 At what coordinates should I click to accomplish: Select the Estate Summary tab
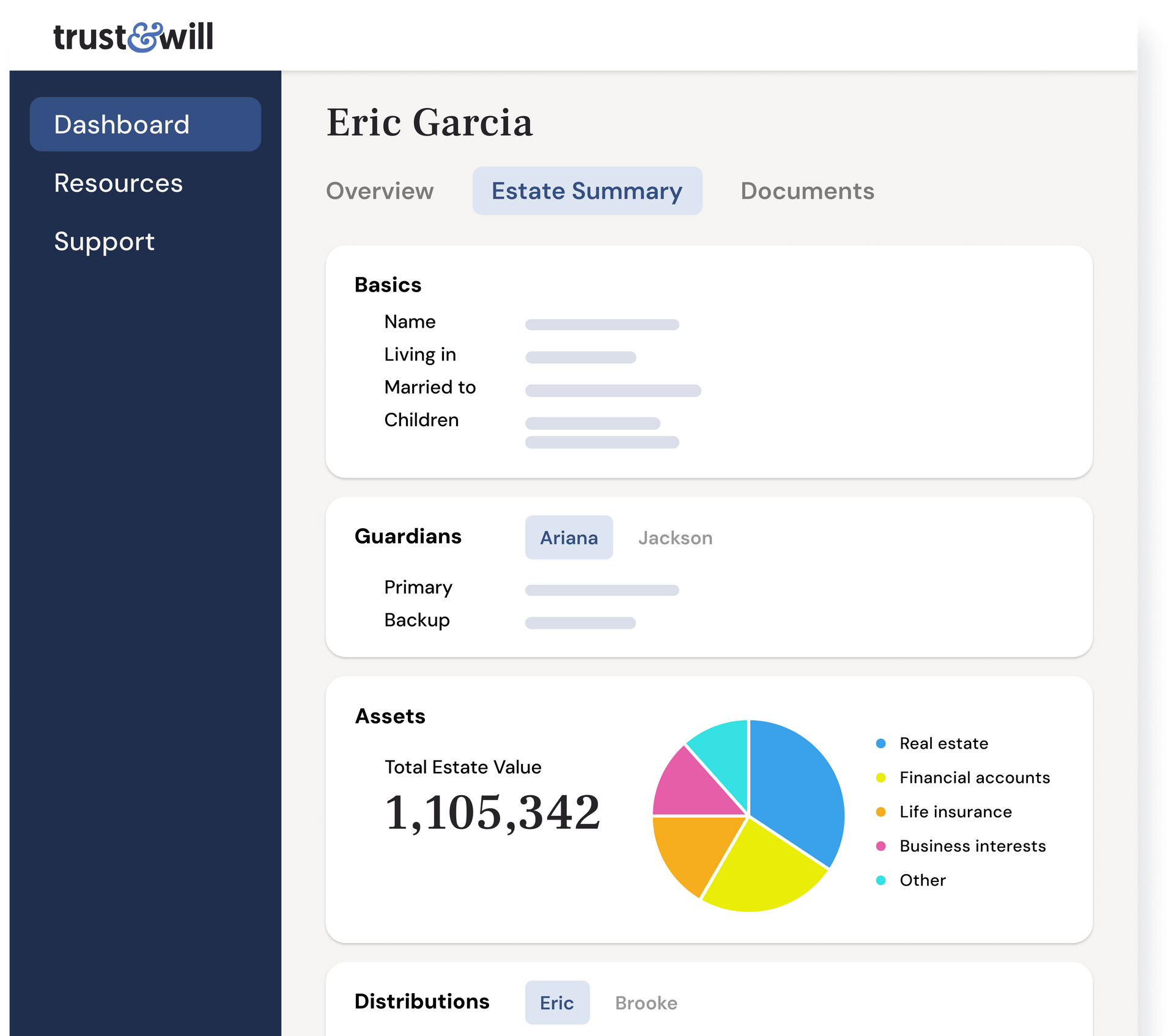coord(587,191)
